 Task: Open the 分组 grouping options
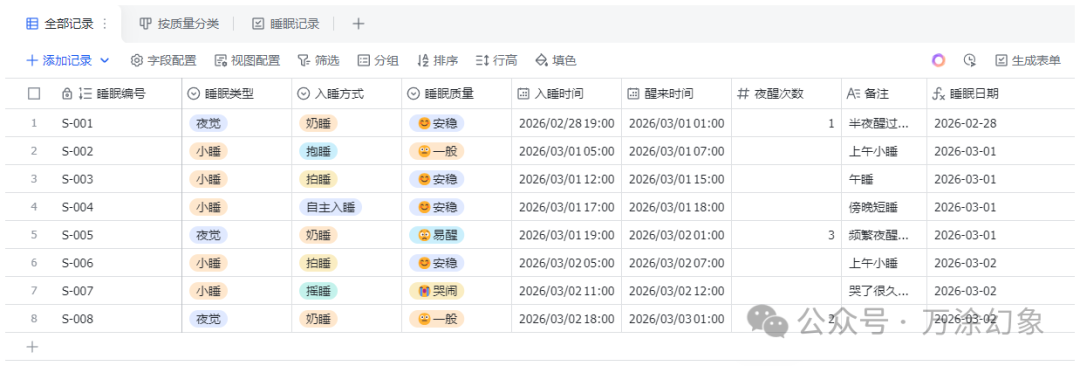pos(378,61)
